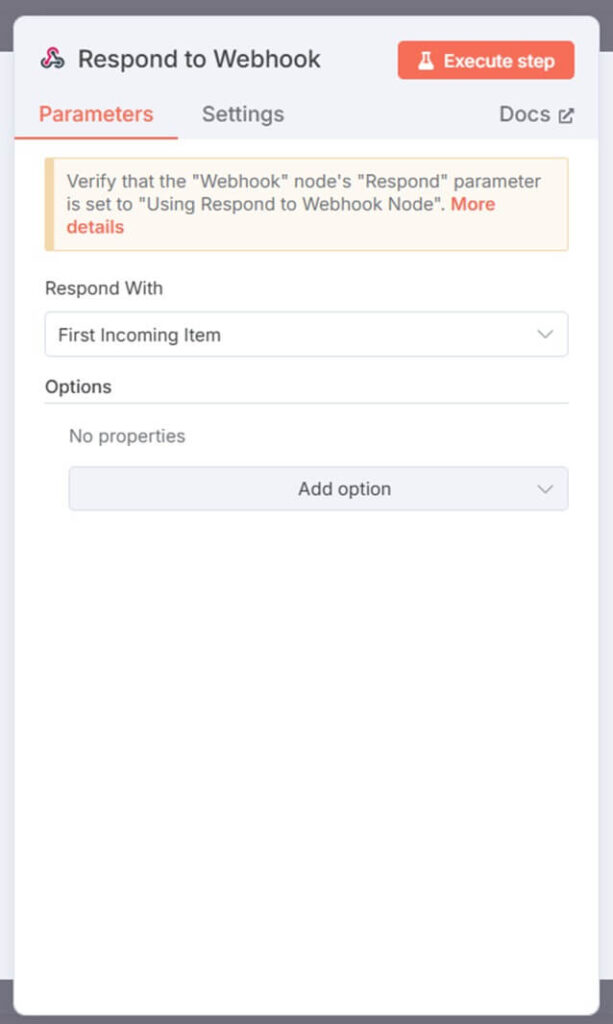Open the Respond With dropdown
Viewport: 613px width, 1024px height.
(306, 335)
